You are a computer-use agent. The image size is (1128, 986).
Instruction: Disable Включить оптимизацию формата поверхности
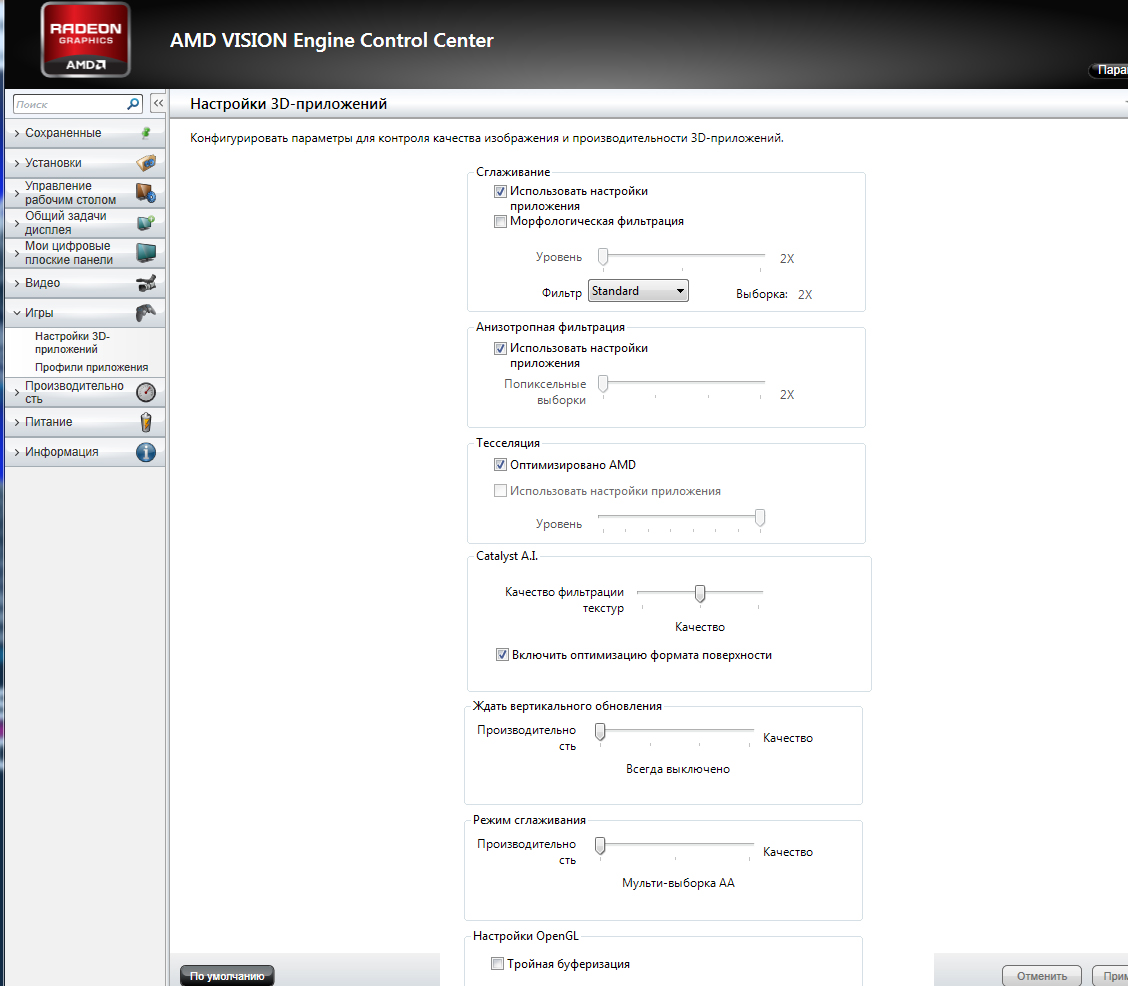pos(502,654)
